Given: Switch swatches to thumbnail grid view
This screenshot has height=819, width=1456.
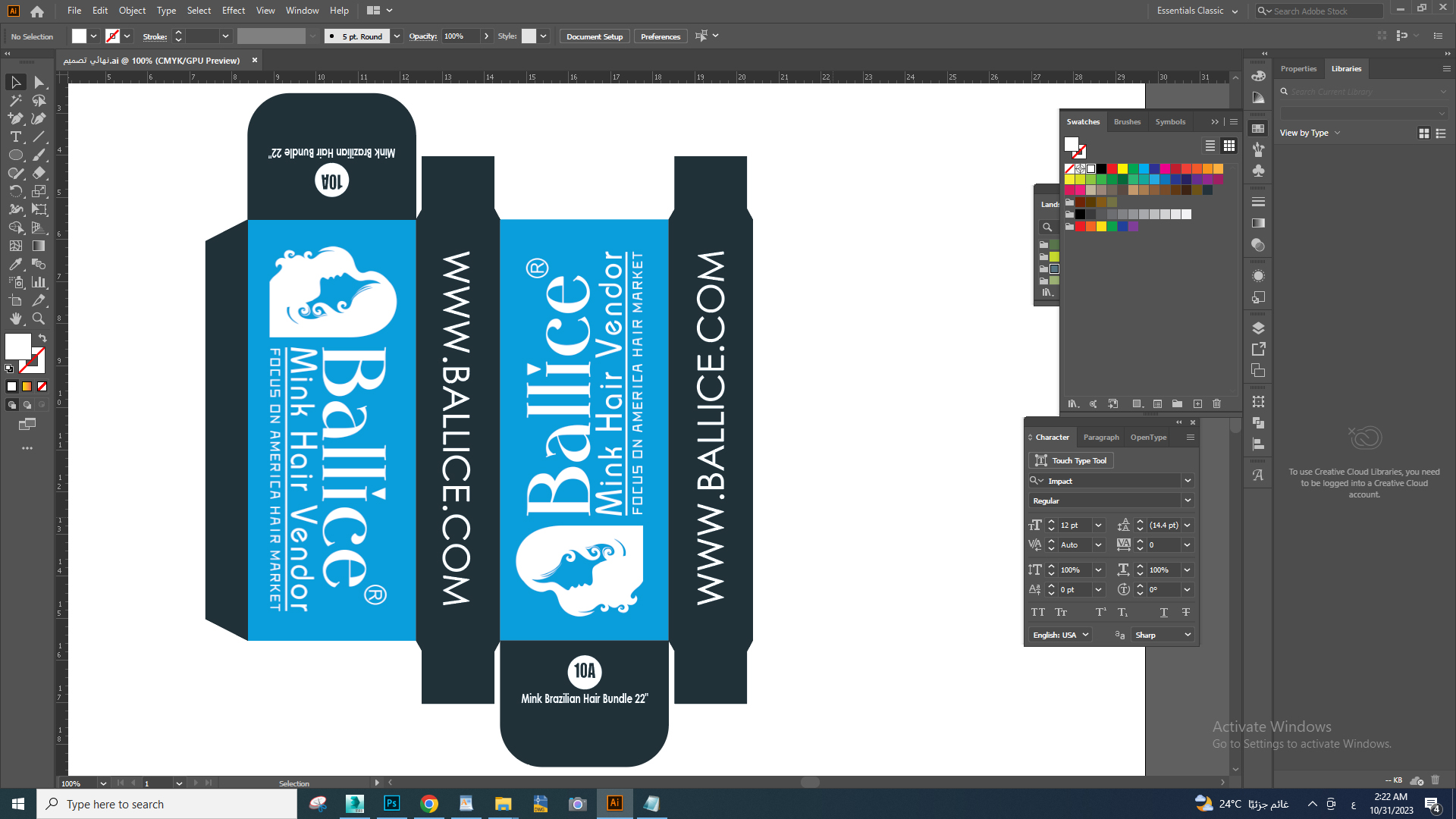Looking at the screenshot, I should coord(1229,146).
